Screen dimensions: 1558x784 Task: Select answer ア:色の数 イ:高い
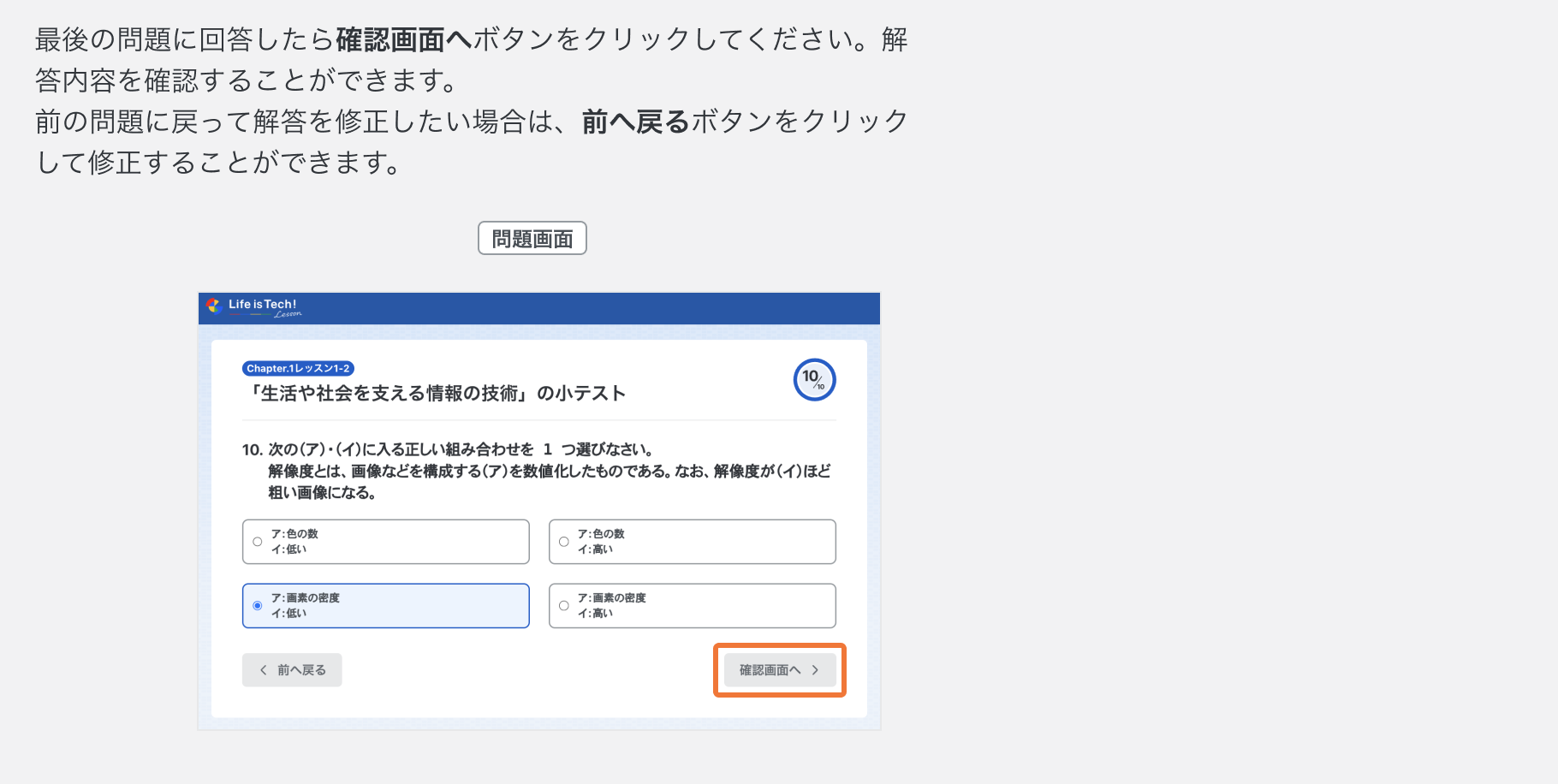coord(692,541)
